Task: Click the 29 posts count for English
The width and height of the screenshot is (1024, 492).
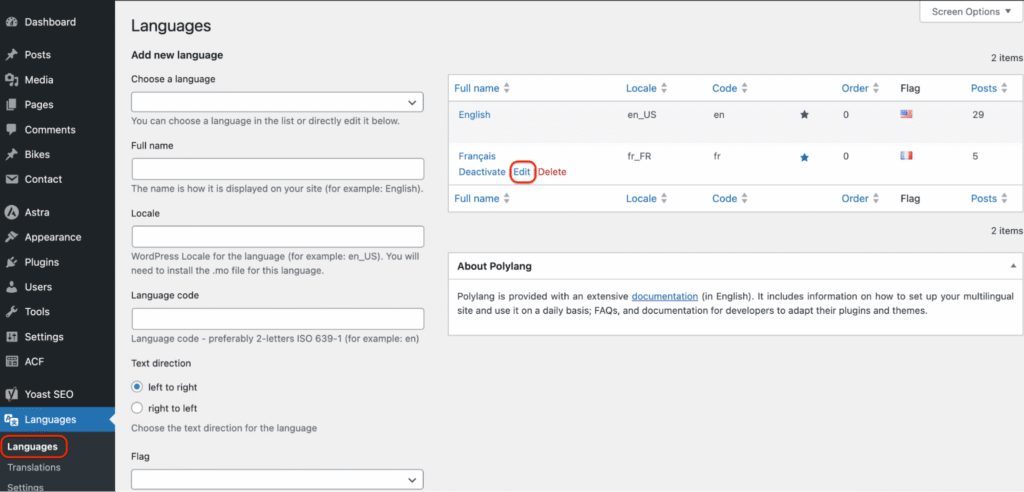Action: 978,114
